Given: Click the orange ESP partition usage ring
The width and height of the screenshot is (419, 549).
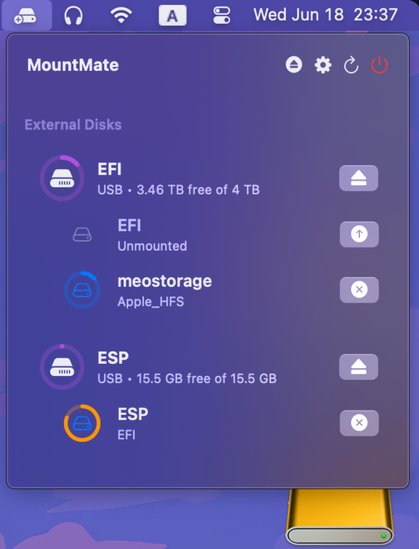Looking at the screenshot, I should tap(82, 423).
